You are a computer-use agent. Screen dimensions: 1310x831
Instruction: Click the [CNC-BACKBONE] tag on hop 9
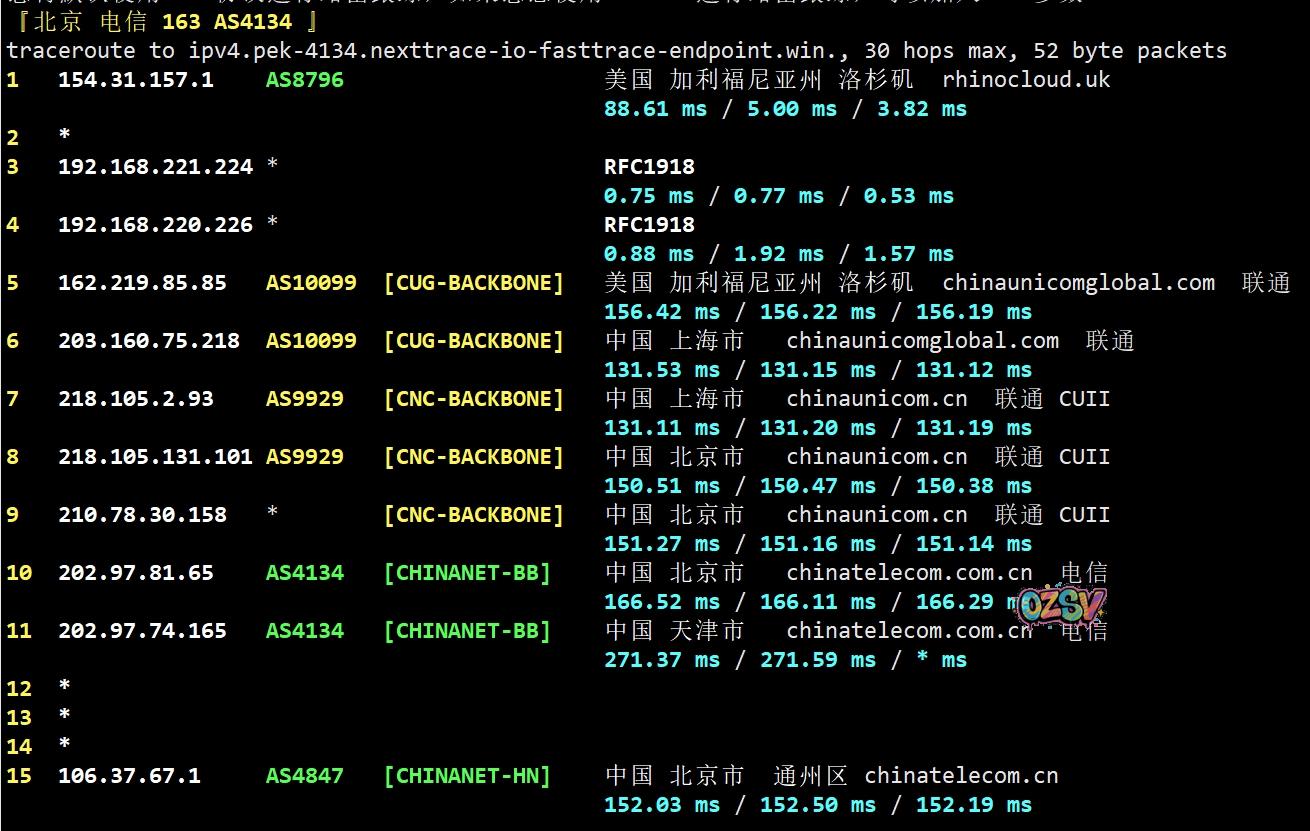click(473, 515)
